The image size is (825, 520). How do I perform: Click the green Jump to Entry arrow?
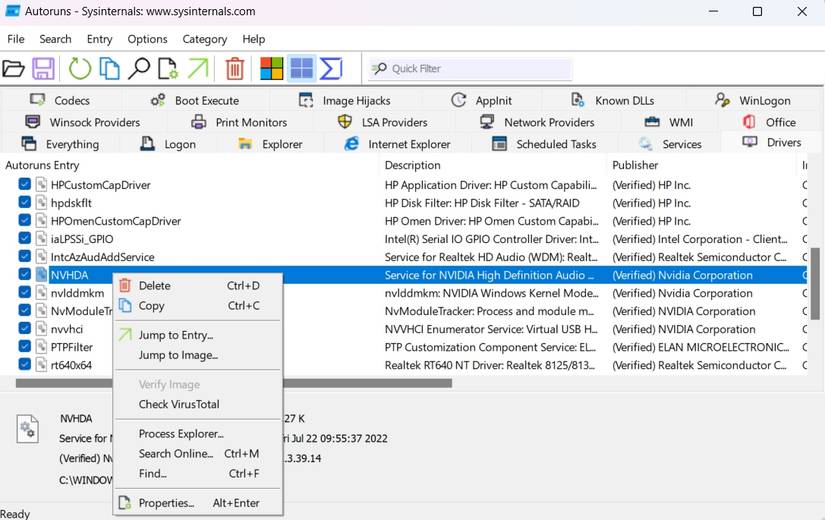tap(199, 69)
